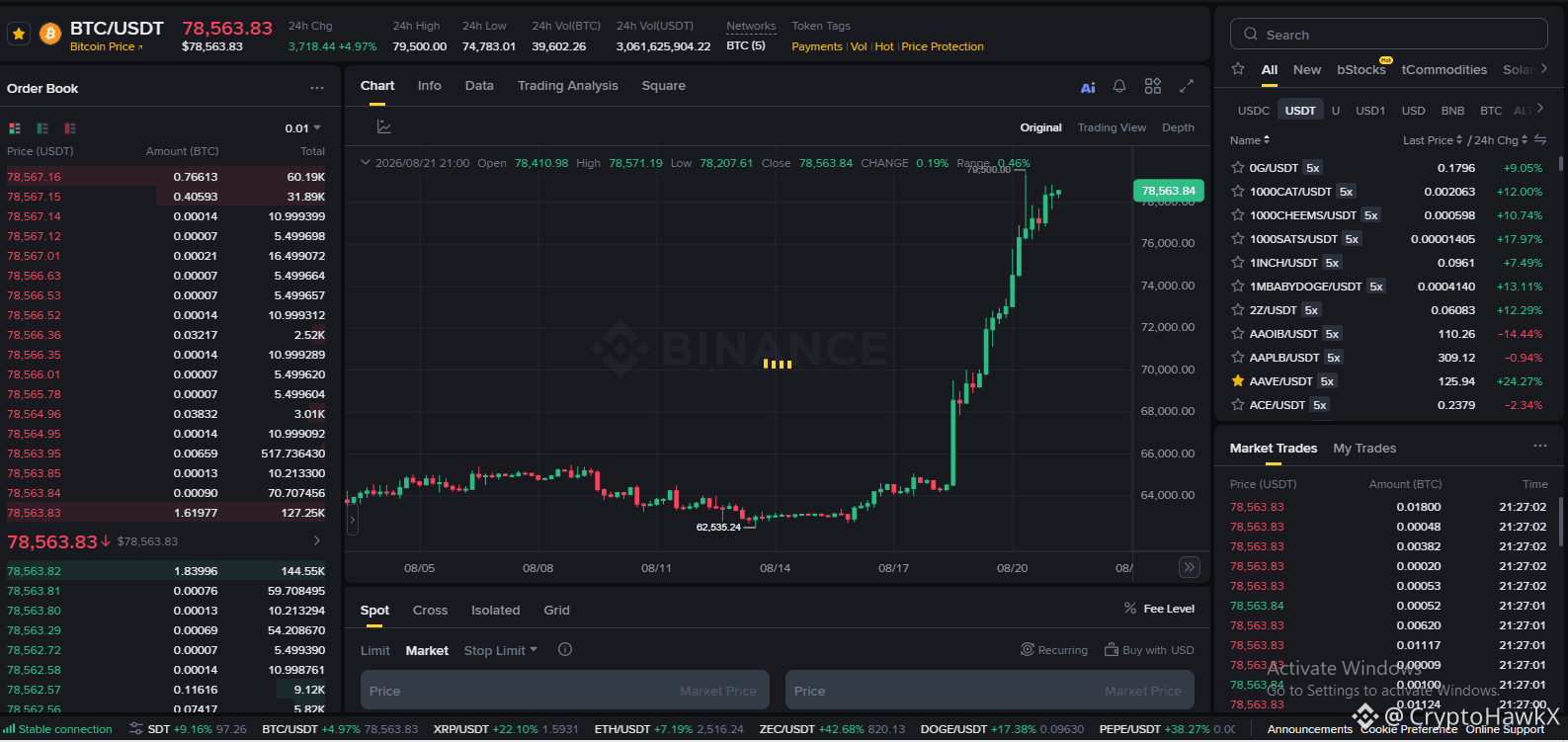Favorite the 0G/USDT pair star
Image resolution: width=1568 pixels, height=742 pixels.
(x=1237, y=168)
